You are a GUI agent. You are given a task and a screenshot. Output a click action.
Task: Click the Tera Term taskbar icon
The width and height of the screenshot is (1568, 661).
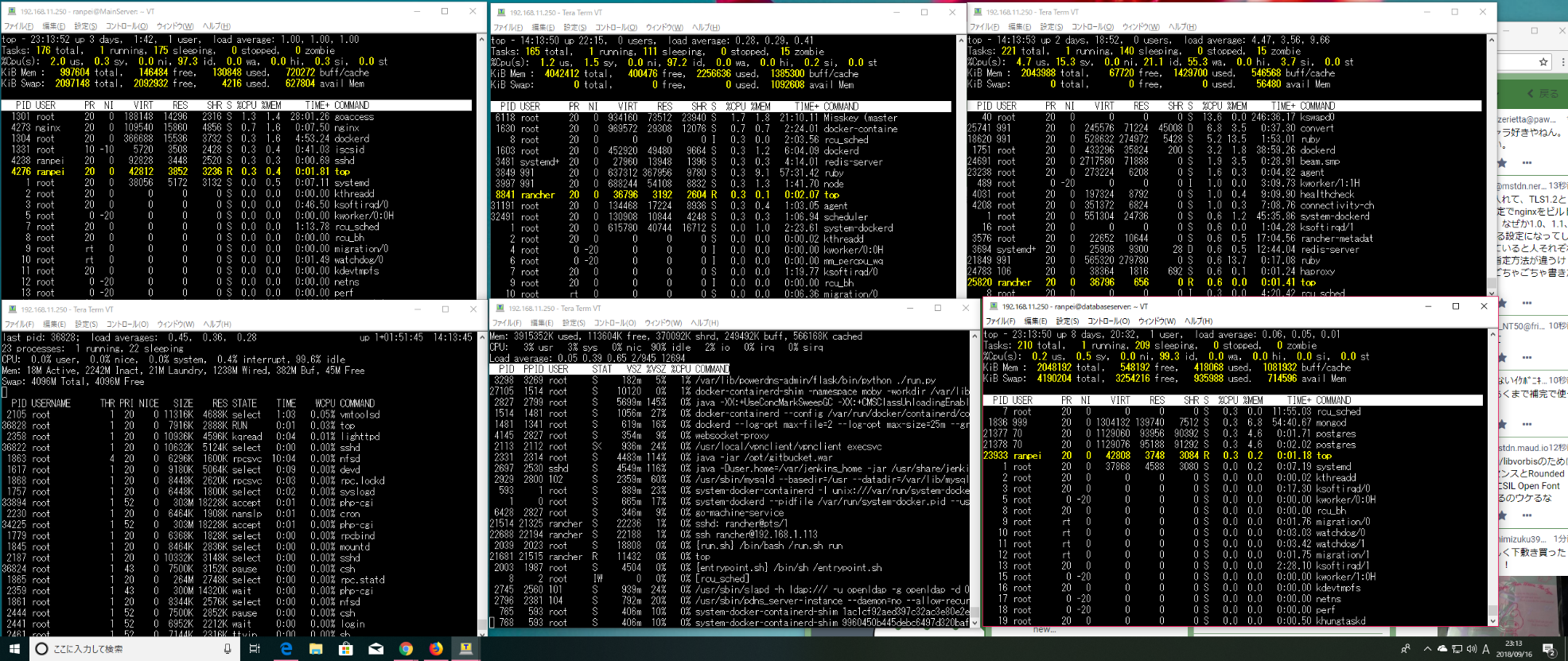[x=466, y=649]
